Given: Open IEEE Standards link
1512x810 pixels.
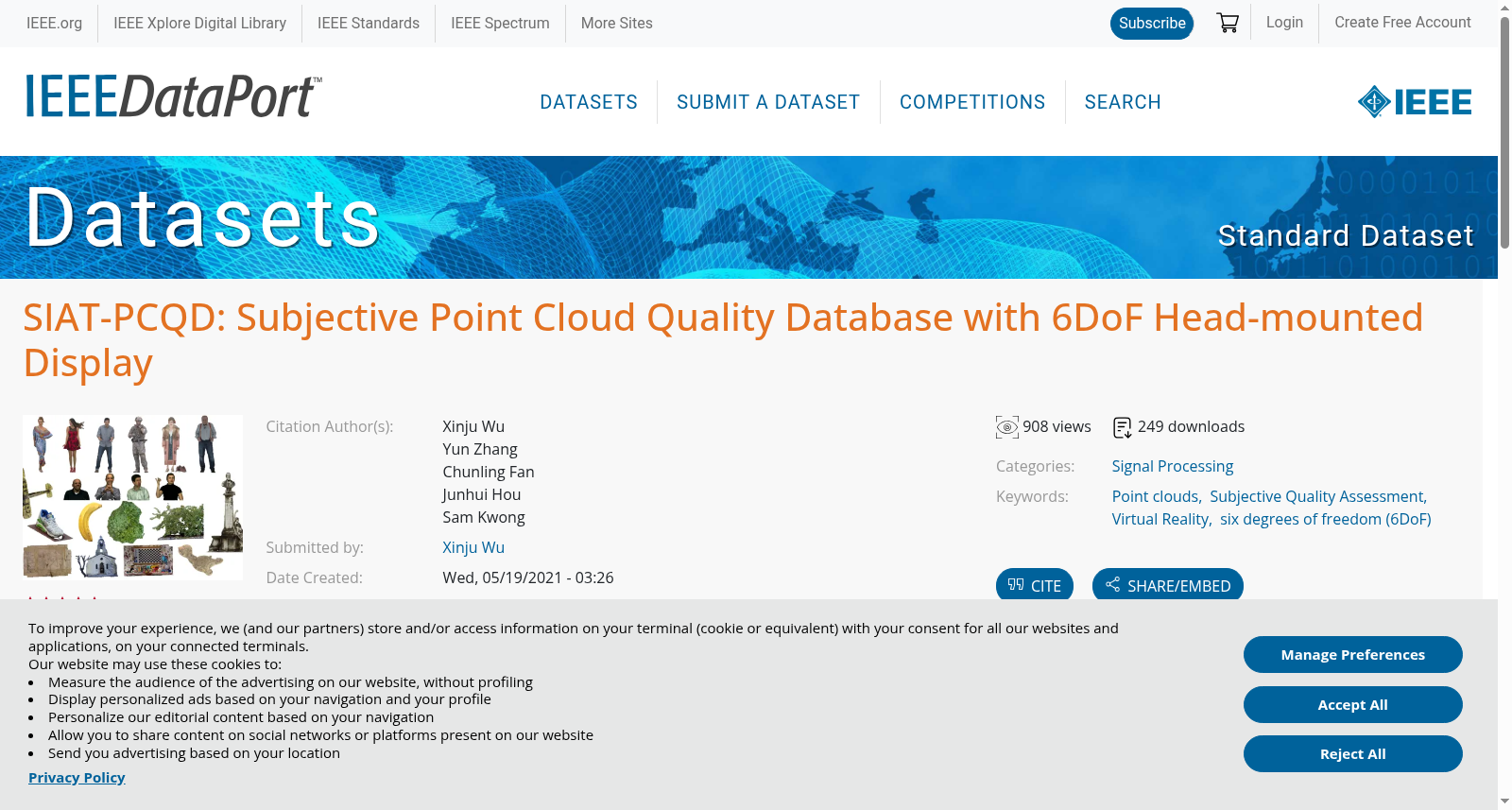Looking at the screenshot, I should [x=369, y=23].
